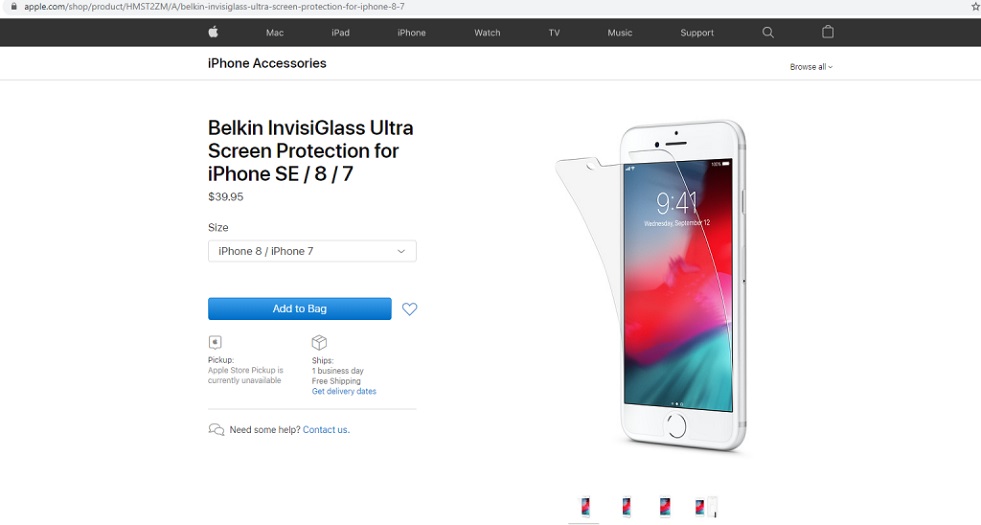Click the padlock site info icon

coord(14,6)
